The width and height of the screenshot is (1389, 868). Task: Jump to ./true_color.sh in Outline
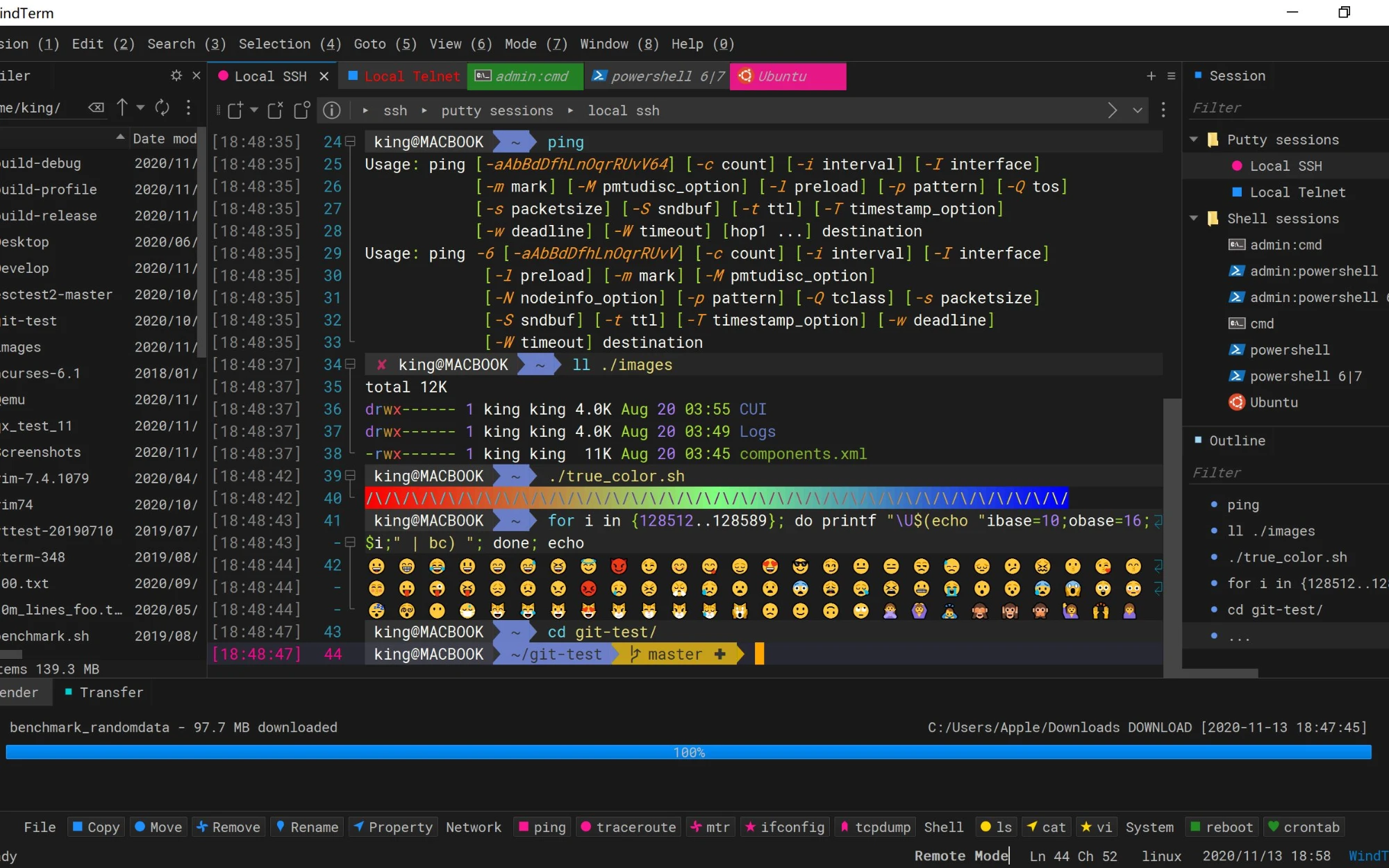click(1287, 557)
